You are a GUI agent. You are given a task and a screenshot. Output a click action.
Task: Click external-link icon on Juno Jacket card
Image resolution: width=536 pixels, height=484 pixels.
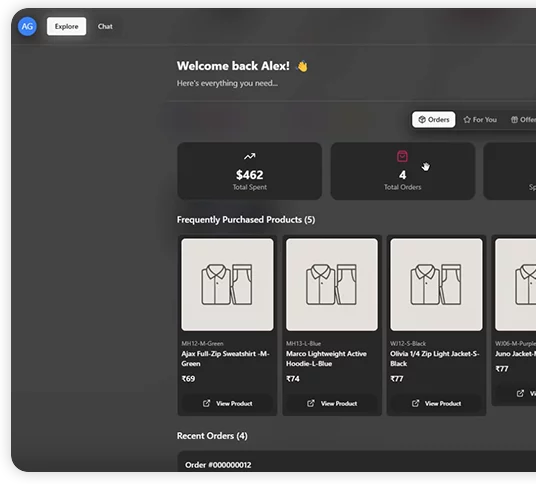[520, 393]
